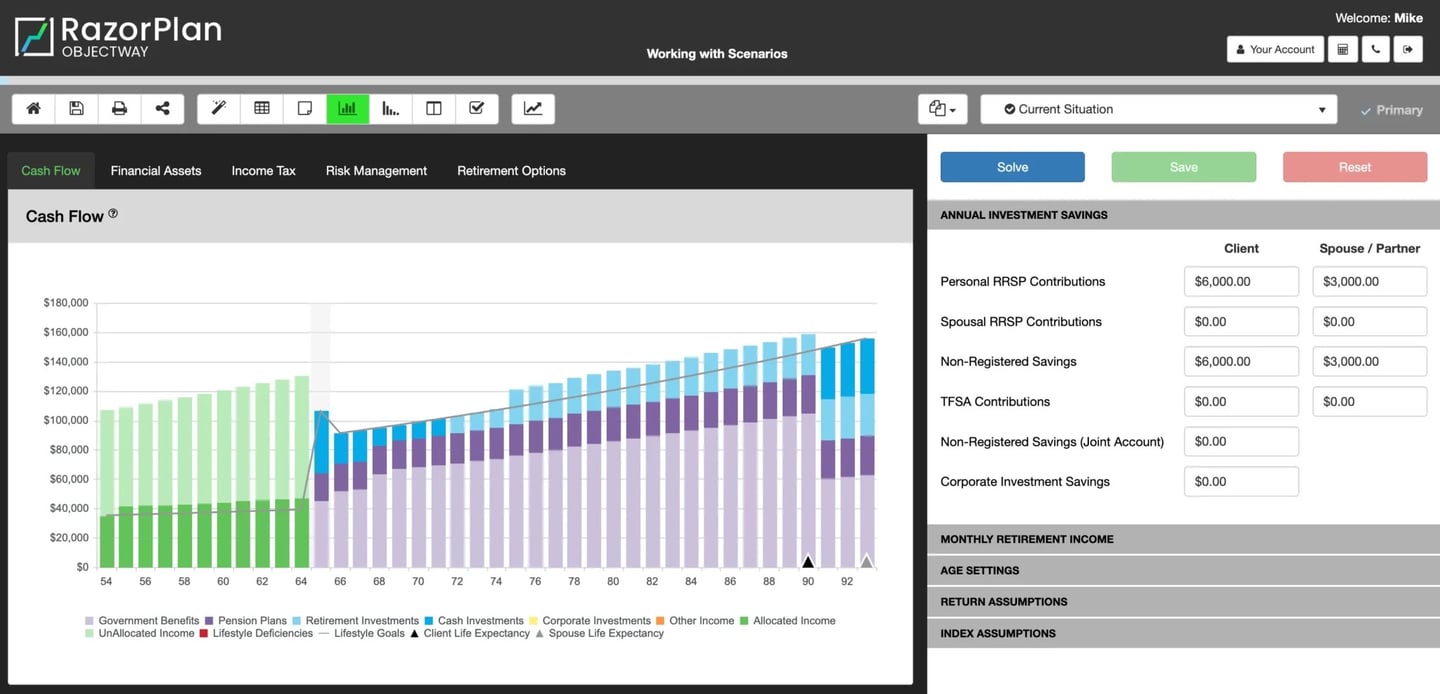This screenshot has width=1440, height=694.
Task: Click Client Spousal RRSP Contributions field
Action: pyautogui.click(x=1241, y=321)
